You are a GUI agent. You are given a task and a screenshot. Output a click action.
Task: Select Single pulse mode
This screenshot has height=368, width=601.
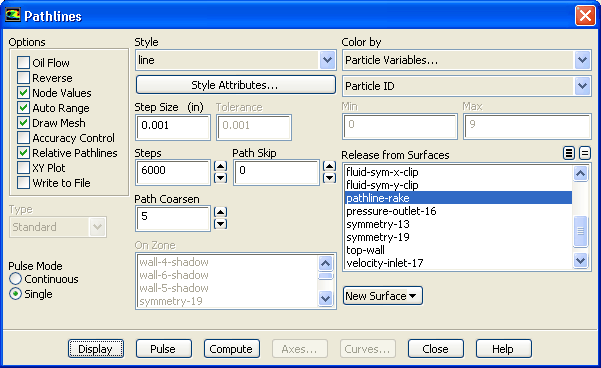click(15, 294)
